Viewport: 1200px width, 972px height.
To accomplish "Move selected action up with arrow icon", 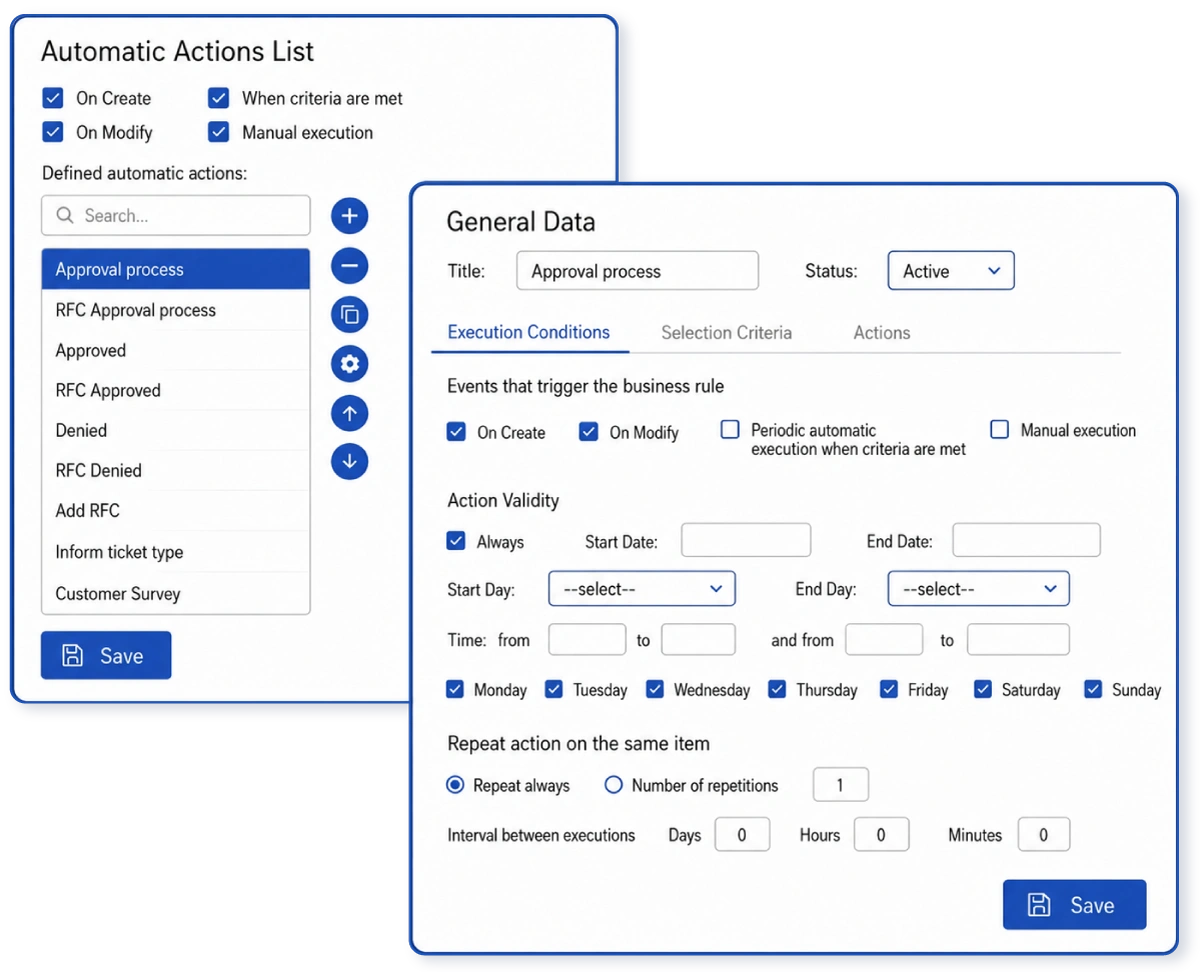I will [x=350, y=413].
